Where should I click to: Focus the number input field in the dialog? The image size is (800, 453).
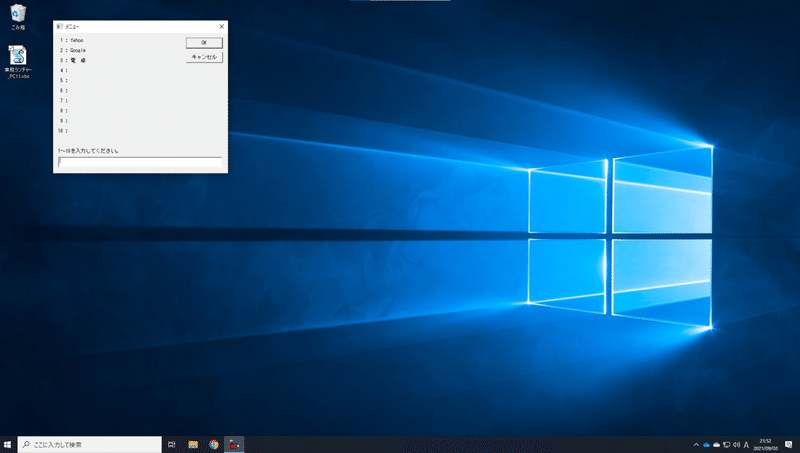140,162
